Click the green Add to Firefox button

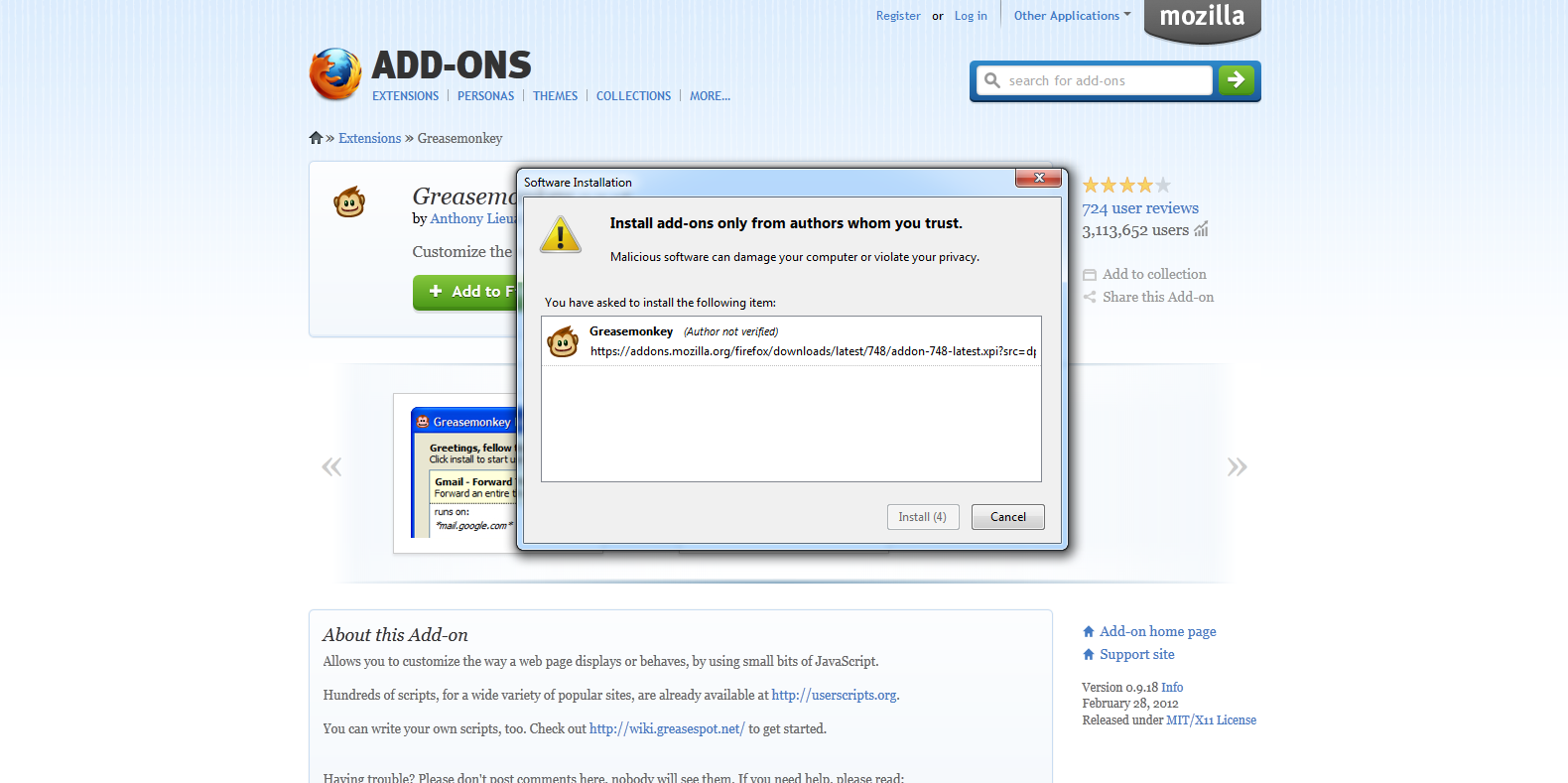pos(466,292)
